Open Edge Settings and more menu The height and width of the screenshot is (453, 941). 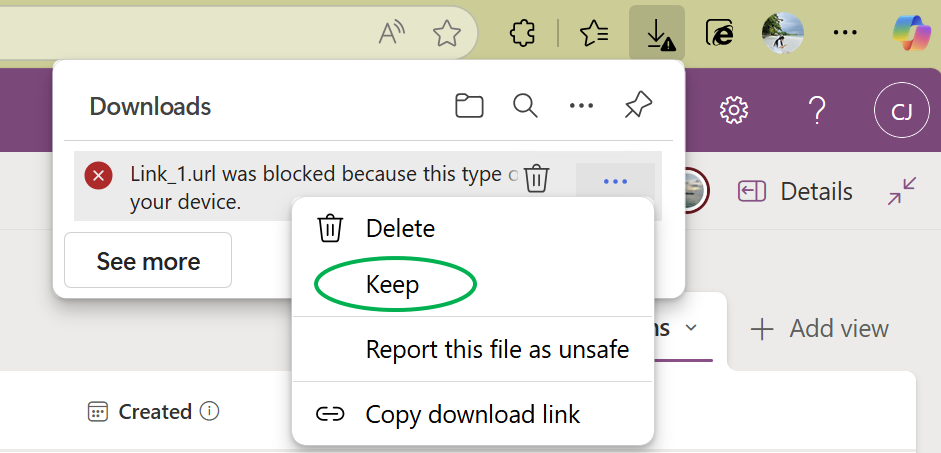point(845,33)
